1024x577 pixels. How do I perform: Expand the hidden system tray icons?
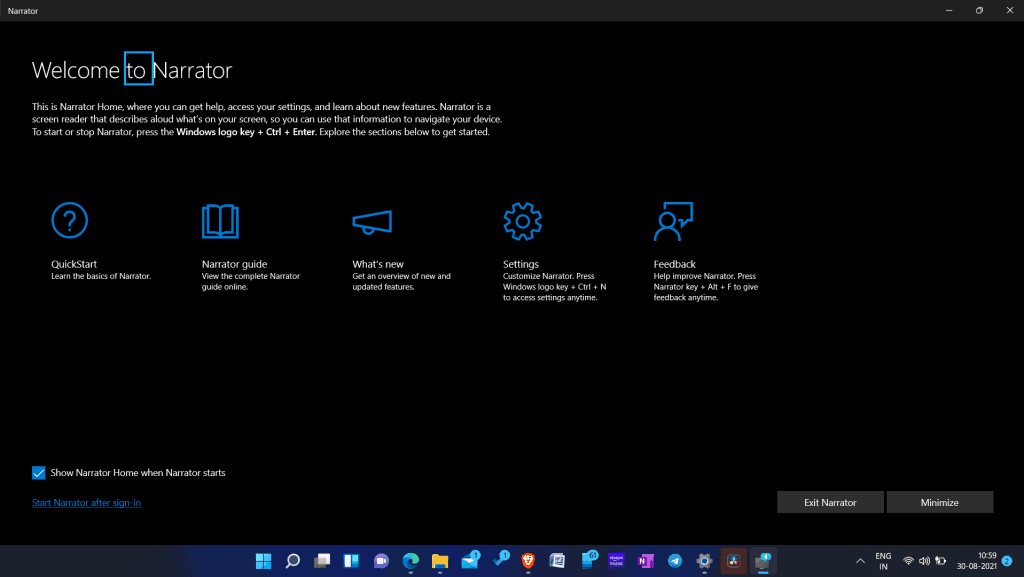(x=859, y=561)
